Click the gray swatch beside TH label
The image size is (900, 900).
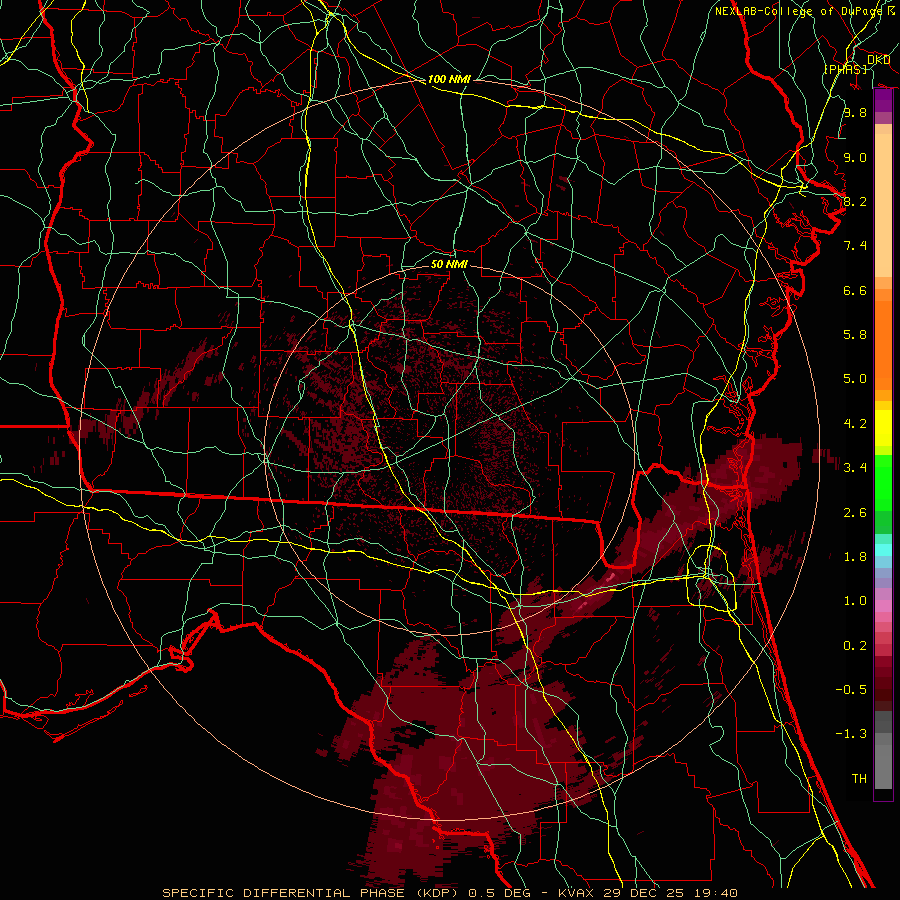point(883,776)
